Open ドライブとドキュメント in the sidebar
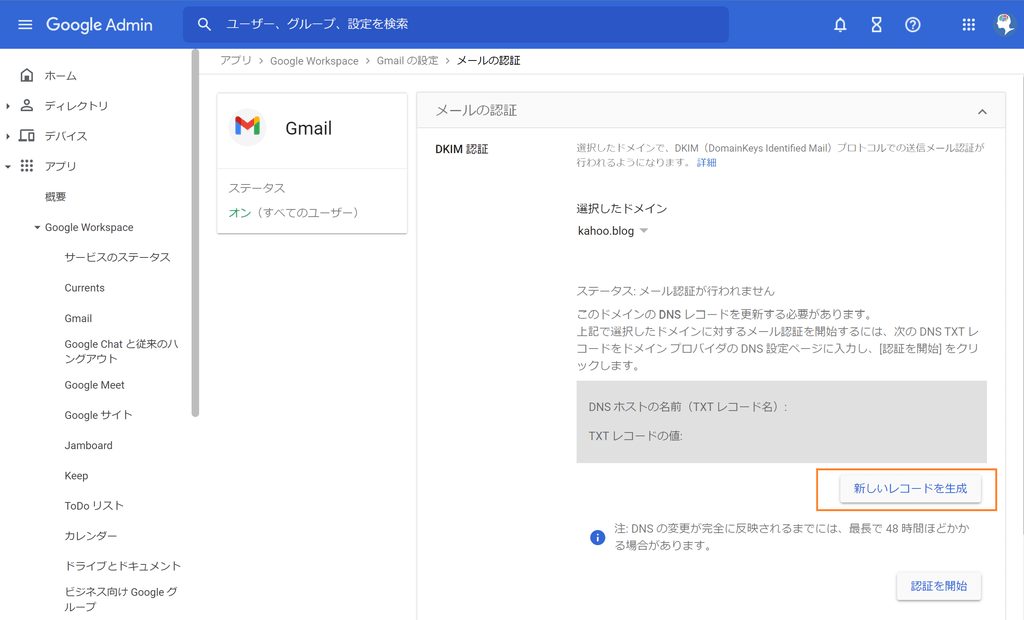This screenshot has width=1024, height=620. coord(123,566)
